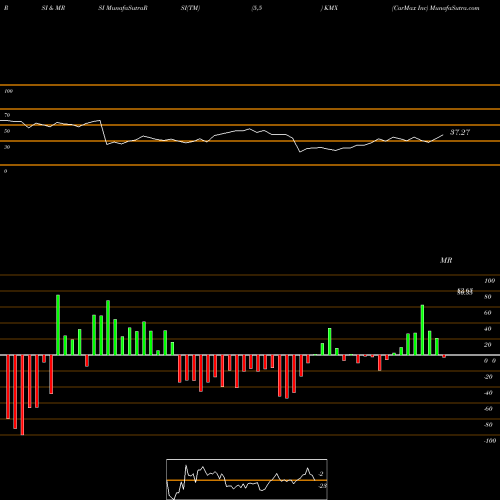Image resolution: width=500 pixels, height=500 pixels.
Task: Click the MR axis label -20
Action: tap(488, 377)
